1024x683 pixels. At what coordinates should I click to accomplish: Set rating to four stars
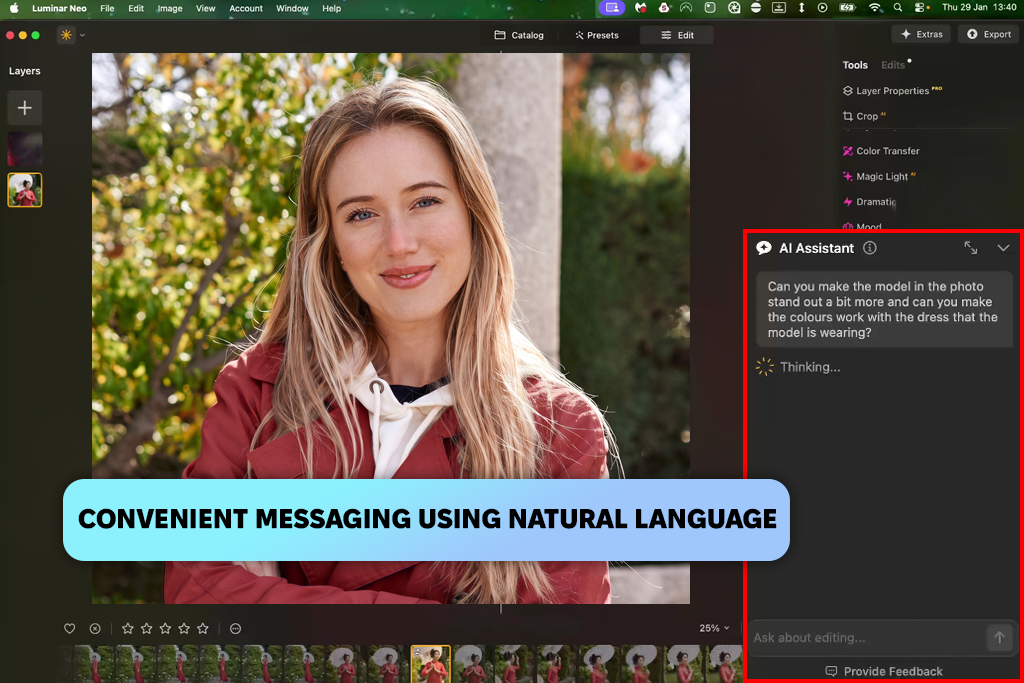tap(184, 629)
